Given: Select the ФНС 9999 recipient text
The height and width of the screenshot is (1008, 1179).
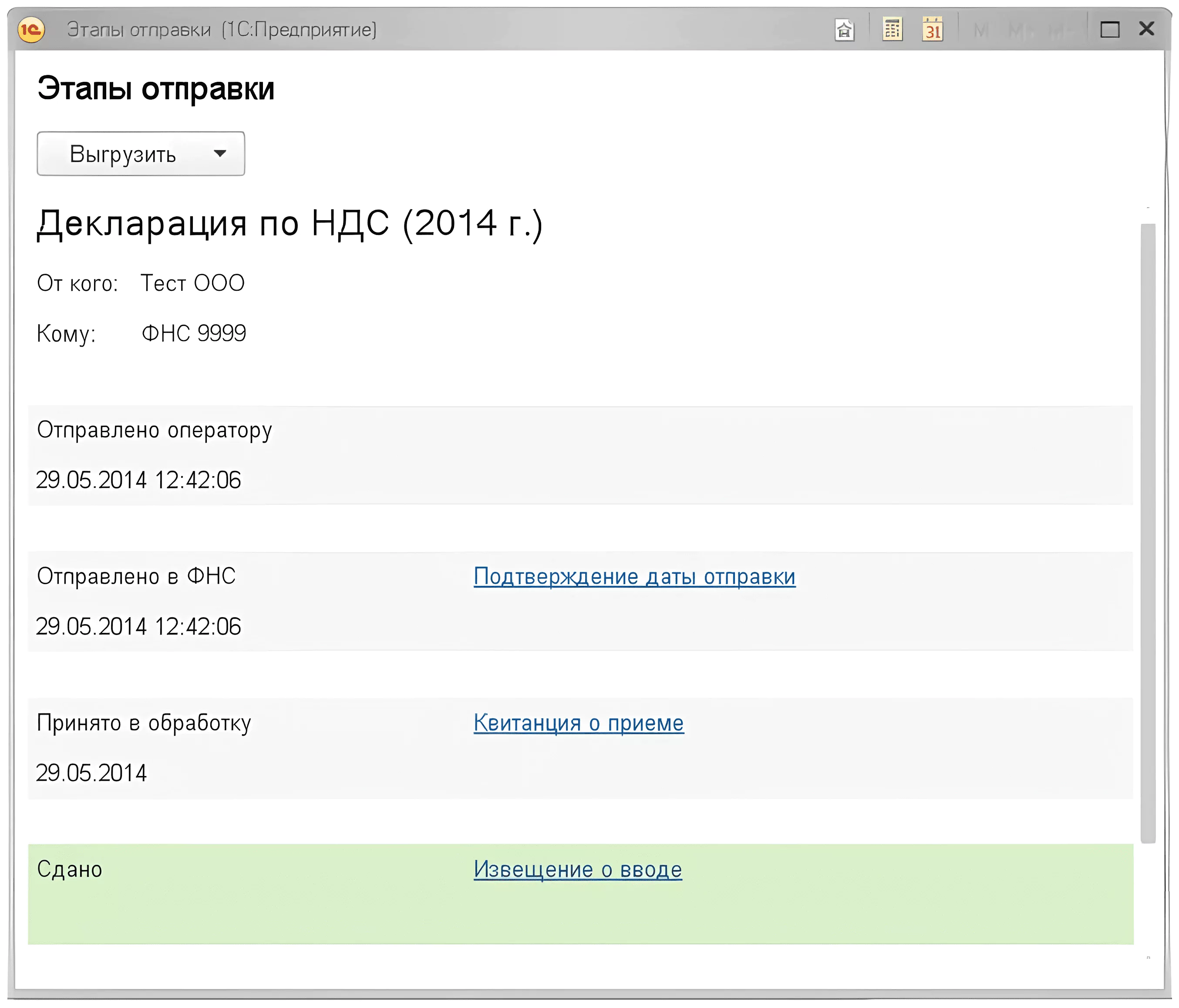Looking at the screenshot, I should pyautogui.click(x=193, y=333).
